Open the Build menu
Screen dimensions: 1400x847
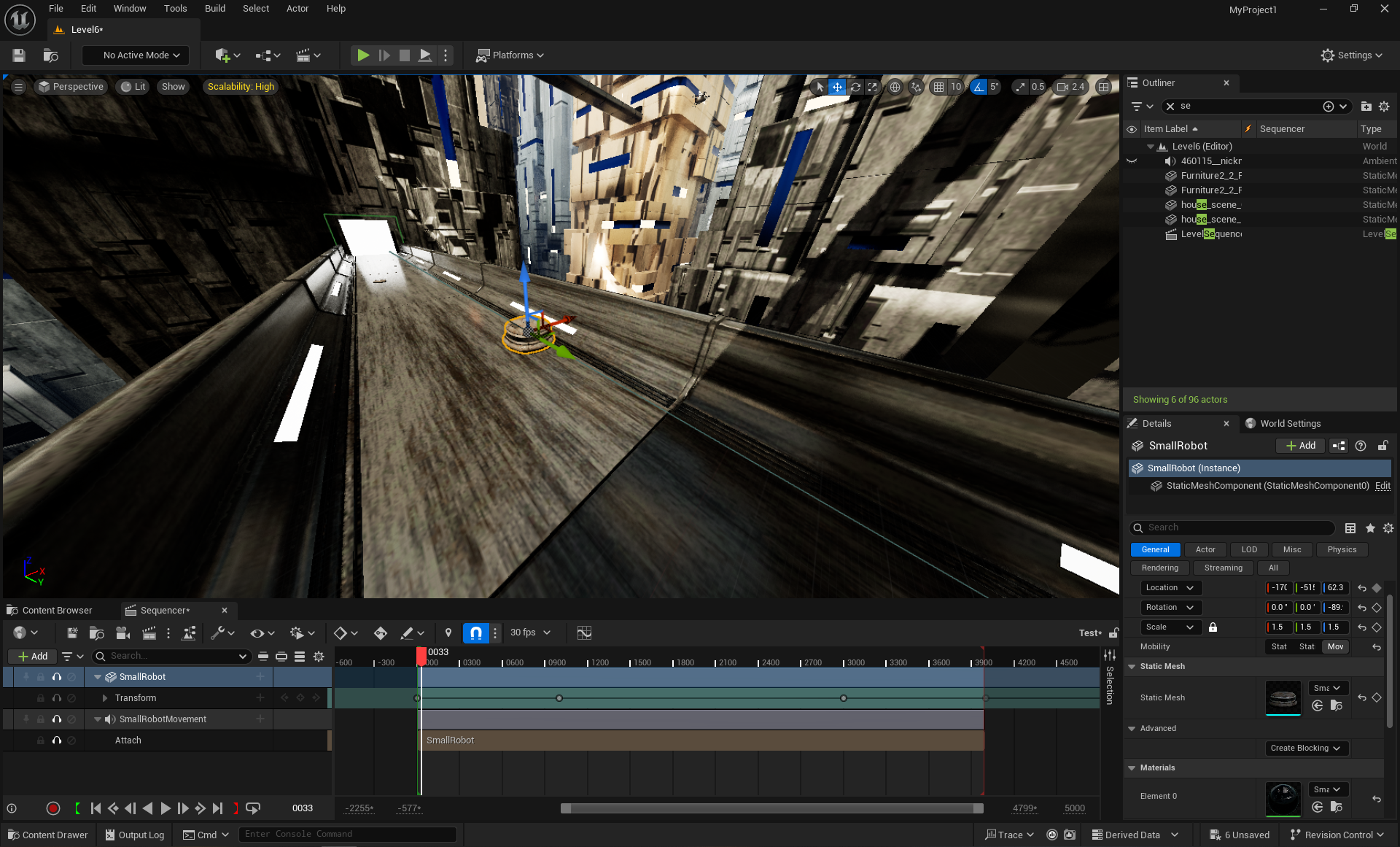tap(214, 9)
